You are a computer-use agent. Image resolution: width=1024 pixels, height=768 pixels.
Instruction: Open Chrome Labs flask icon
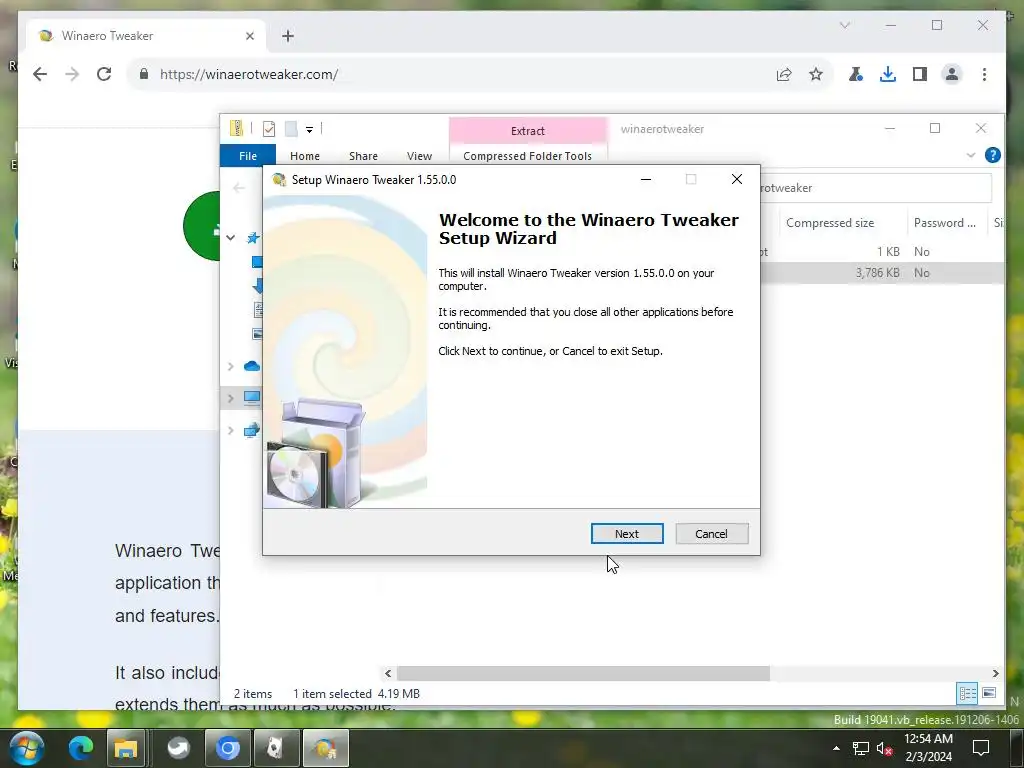pyautogui.click(x=856, y=74)
